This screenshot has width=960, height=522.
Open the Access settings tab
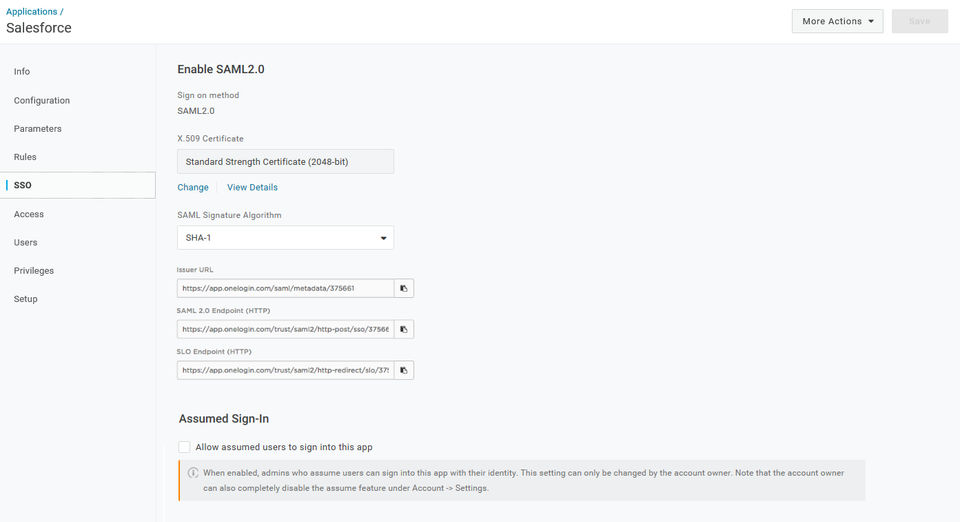(29, 214)
